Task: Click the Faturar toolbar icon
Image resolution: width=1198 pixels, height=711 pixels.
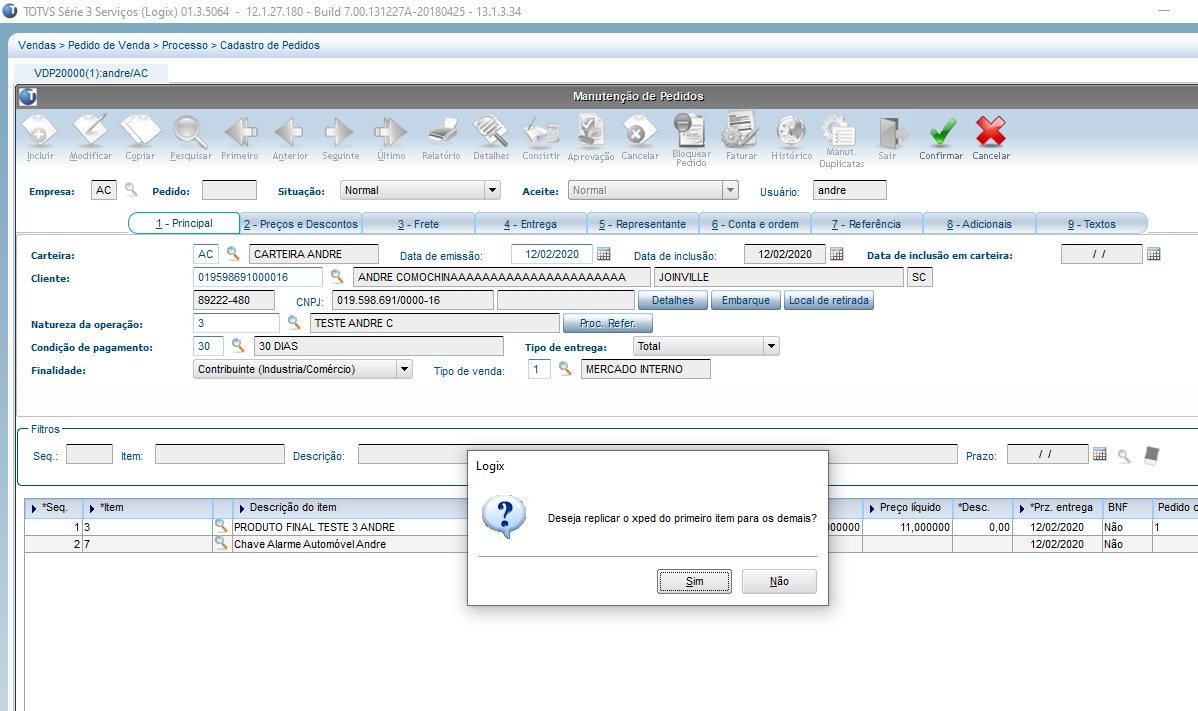Action: coord(740,130)
